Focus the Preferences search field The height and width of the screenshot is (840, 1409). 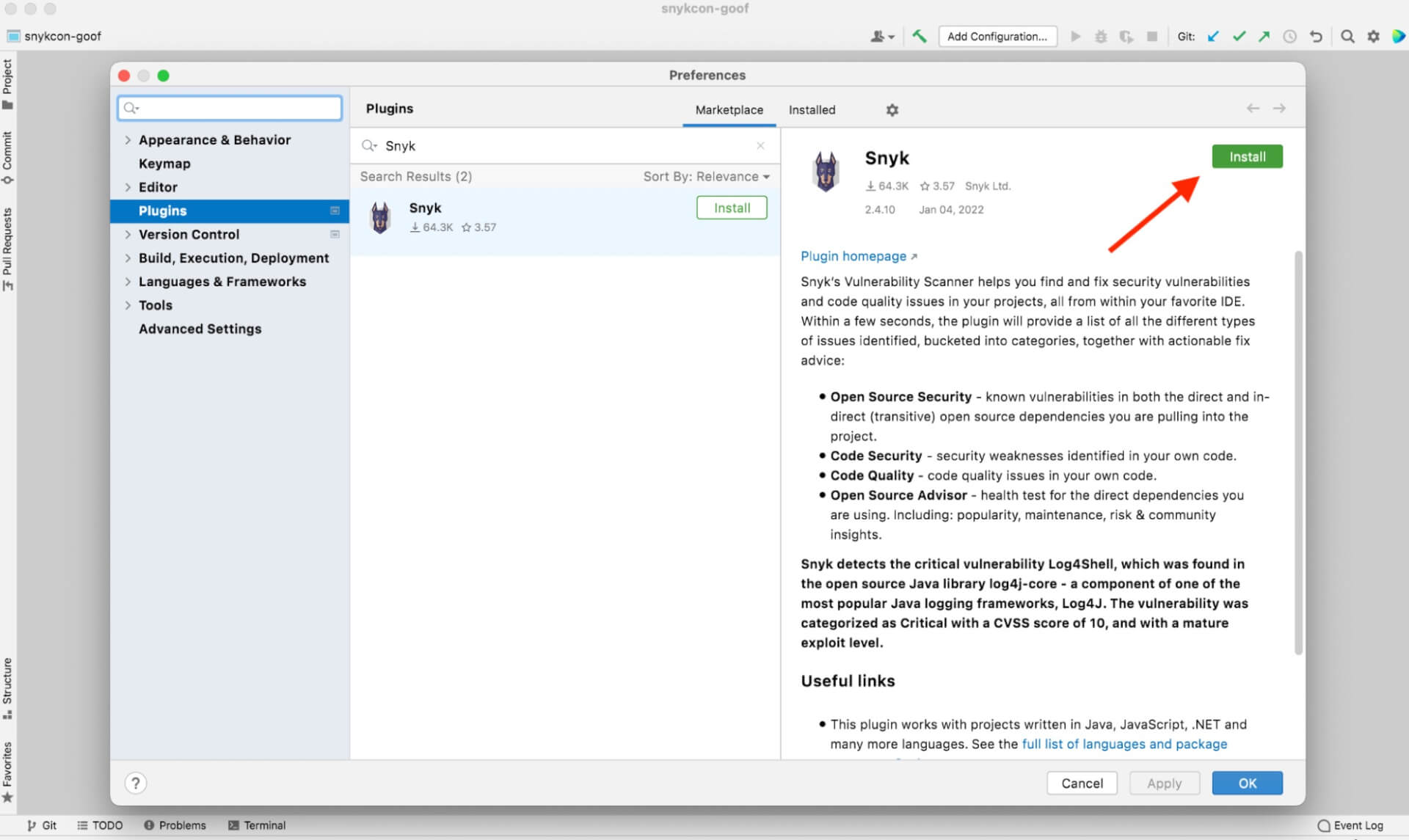(x=230, y=108)
